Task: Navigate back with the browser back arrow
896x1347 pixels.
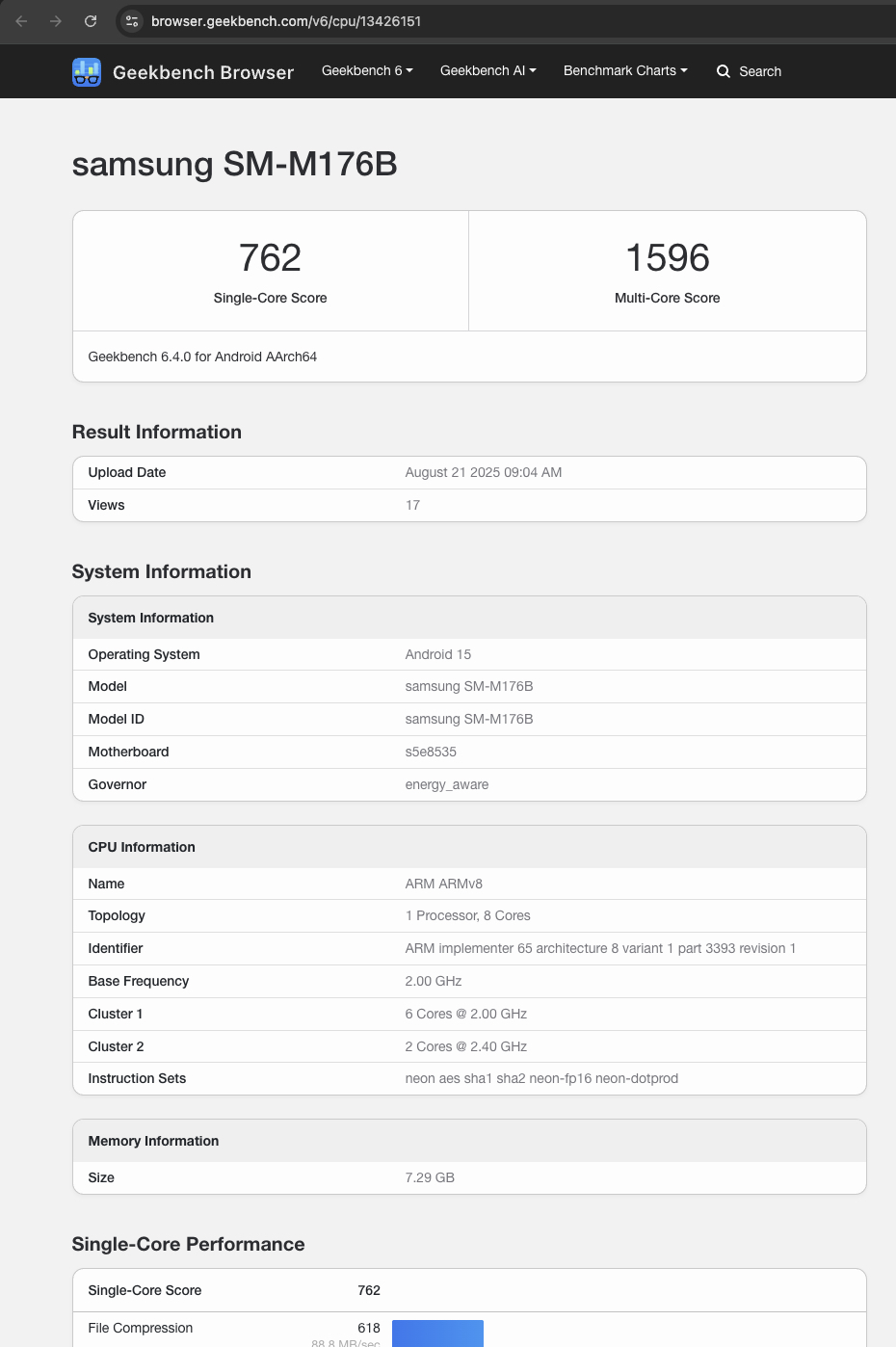Action: (21, 20)
